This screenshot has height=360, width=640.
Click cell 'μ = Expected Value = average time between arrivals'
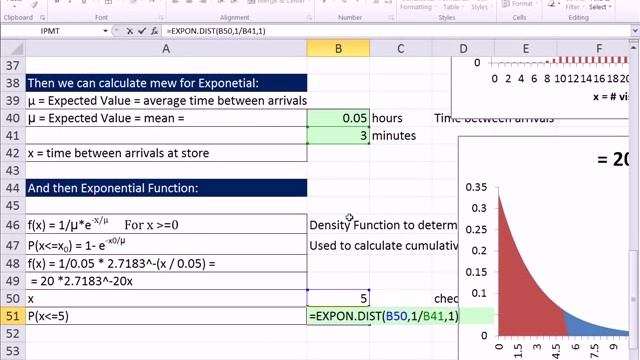[166, 100]
